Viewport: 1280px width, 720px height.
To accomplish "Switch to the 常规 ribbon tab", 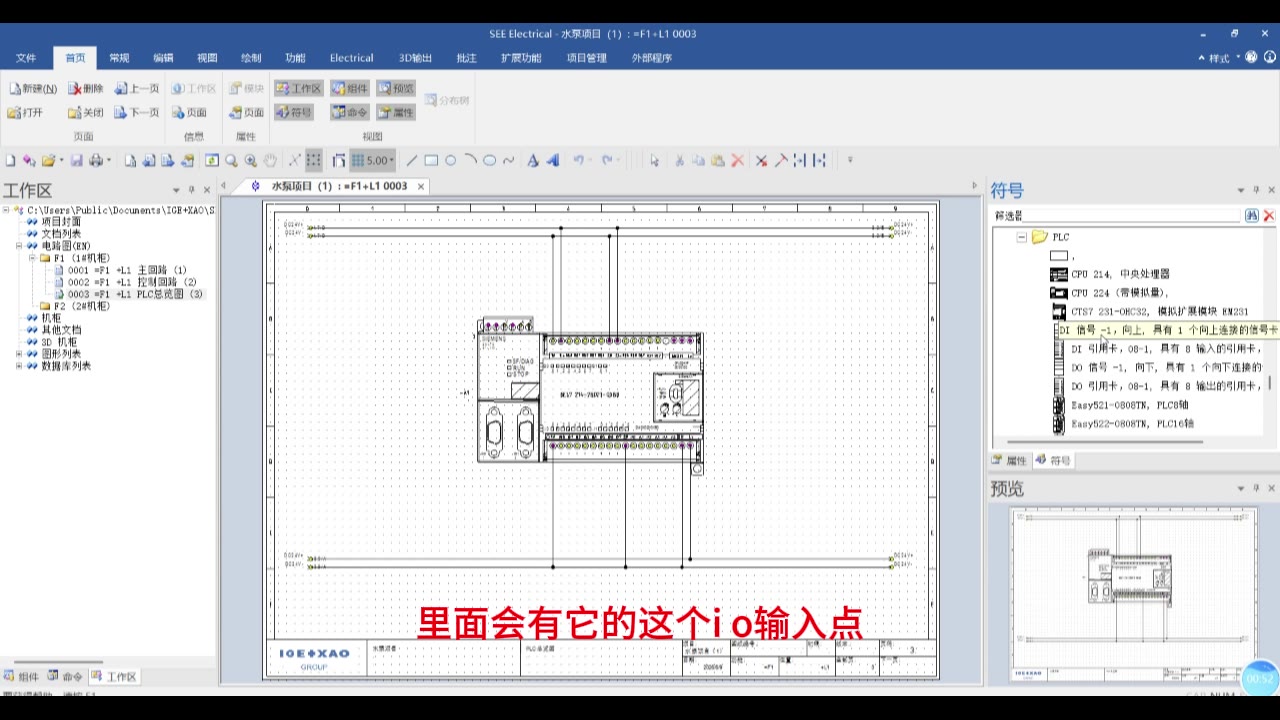I will 119,58.
